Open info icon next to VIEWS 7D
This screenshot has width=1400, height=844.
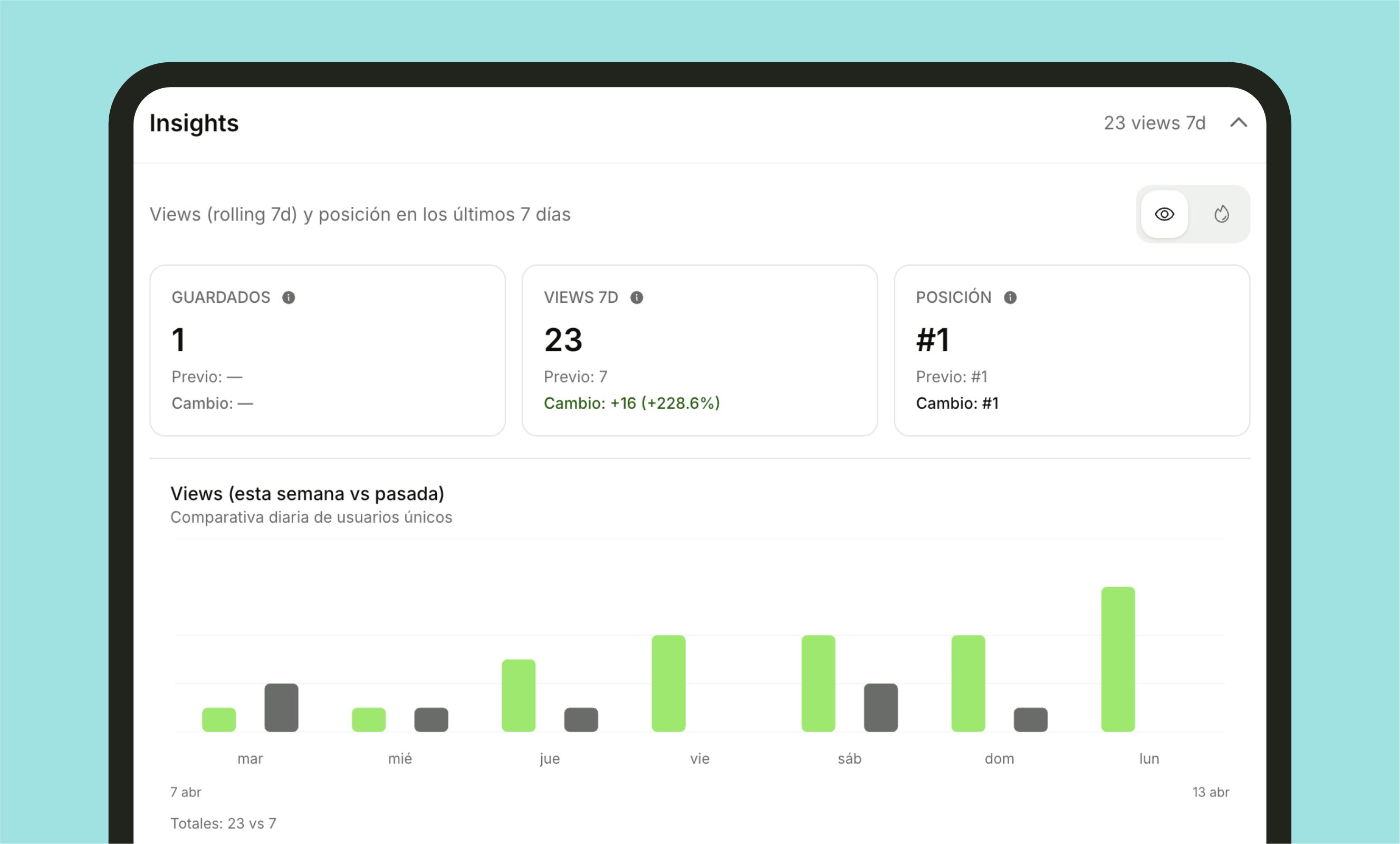[x=636, y=298]
